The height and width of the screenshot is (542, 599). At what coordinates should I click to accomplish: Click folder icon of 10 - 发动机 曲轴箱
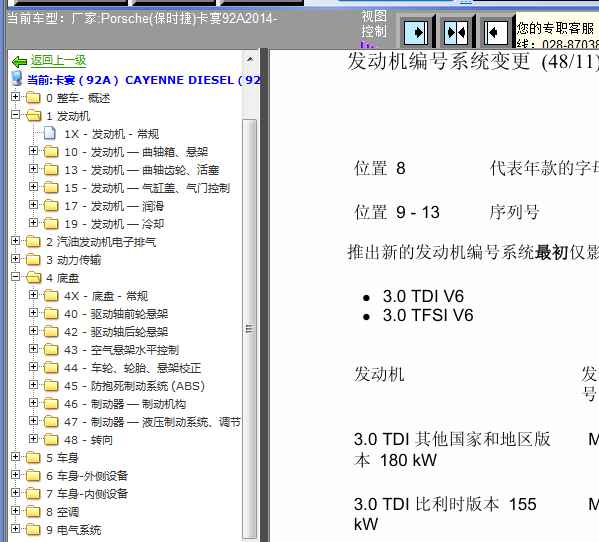(x=51, y=152)
